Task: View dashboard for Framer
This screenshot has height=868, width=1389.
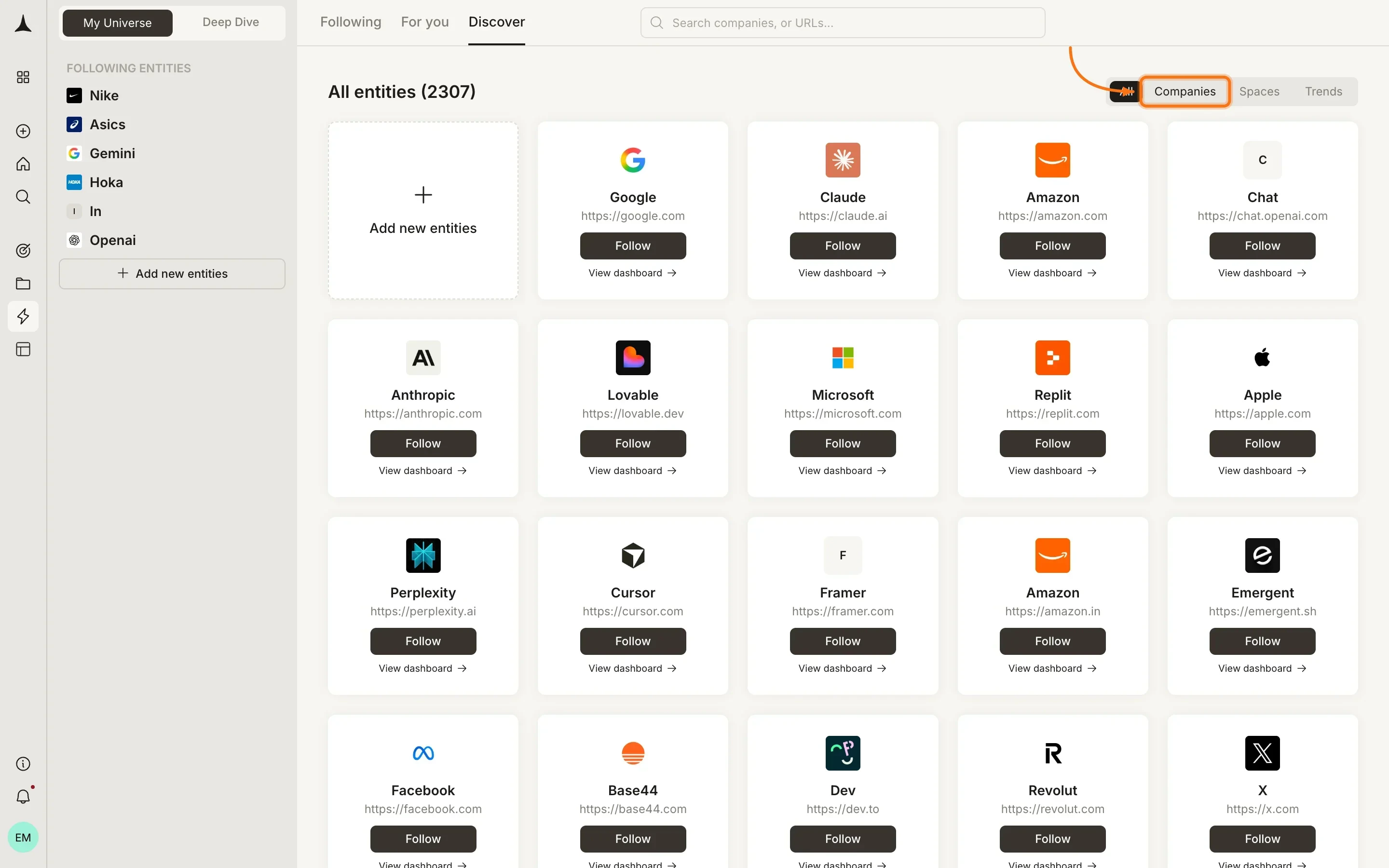Action: (843, 669)
